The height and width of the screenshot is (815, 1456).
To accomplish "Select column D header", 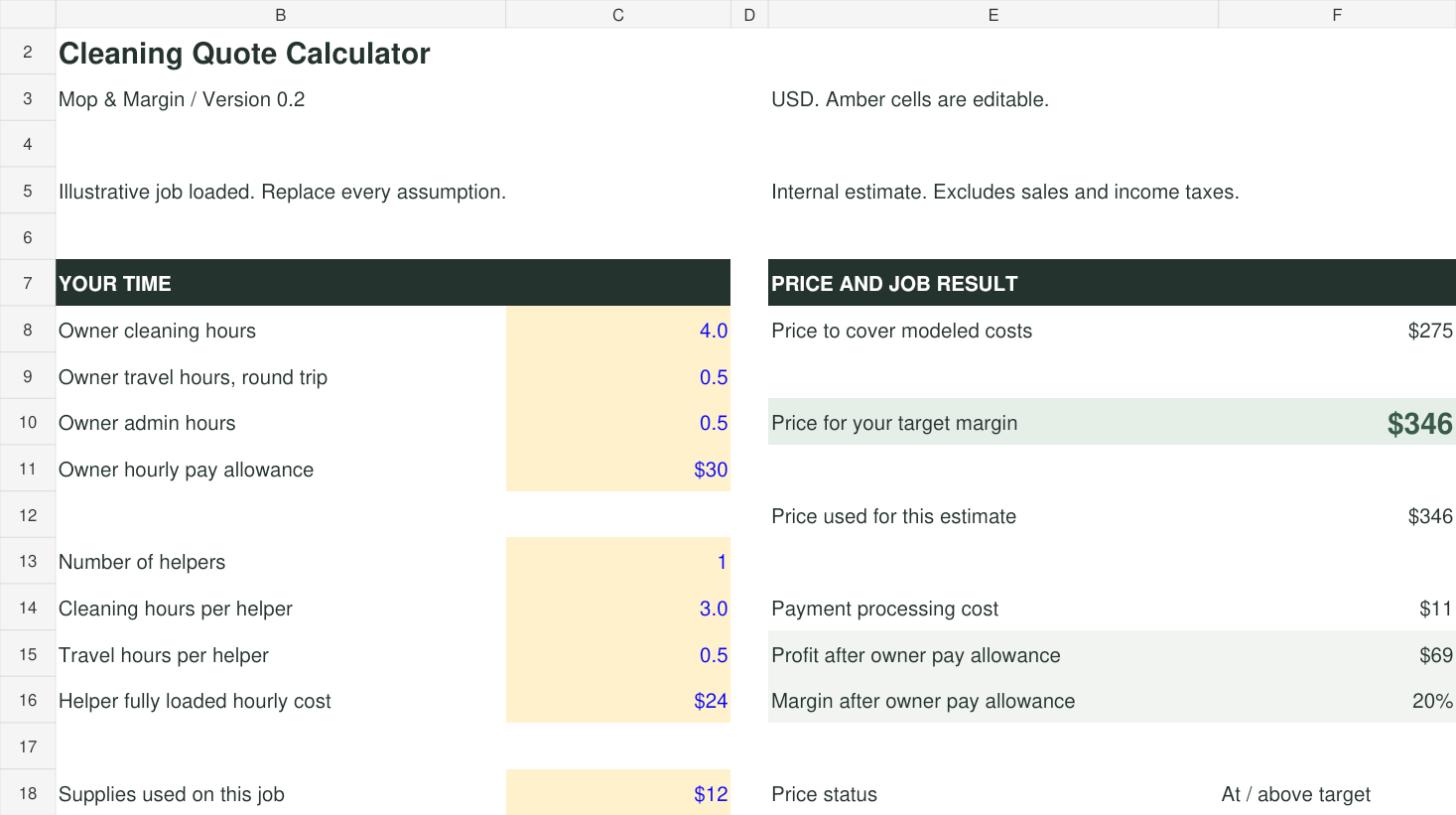I will tap(749, 14).
